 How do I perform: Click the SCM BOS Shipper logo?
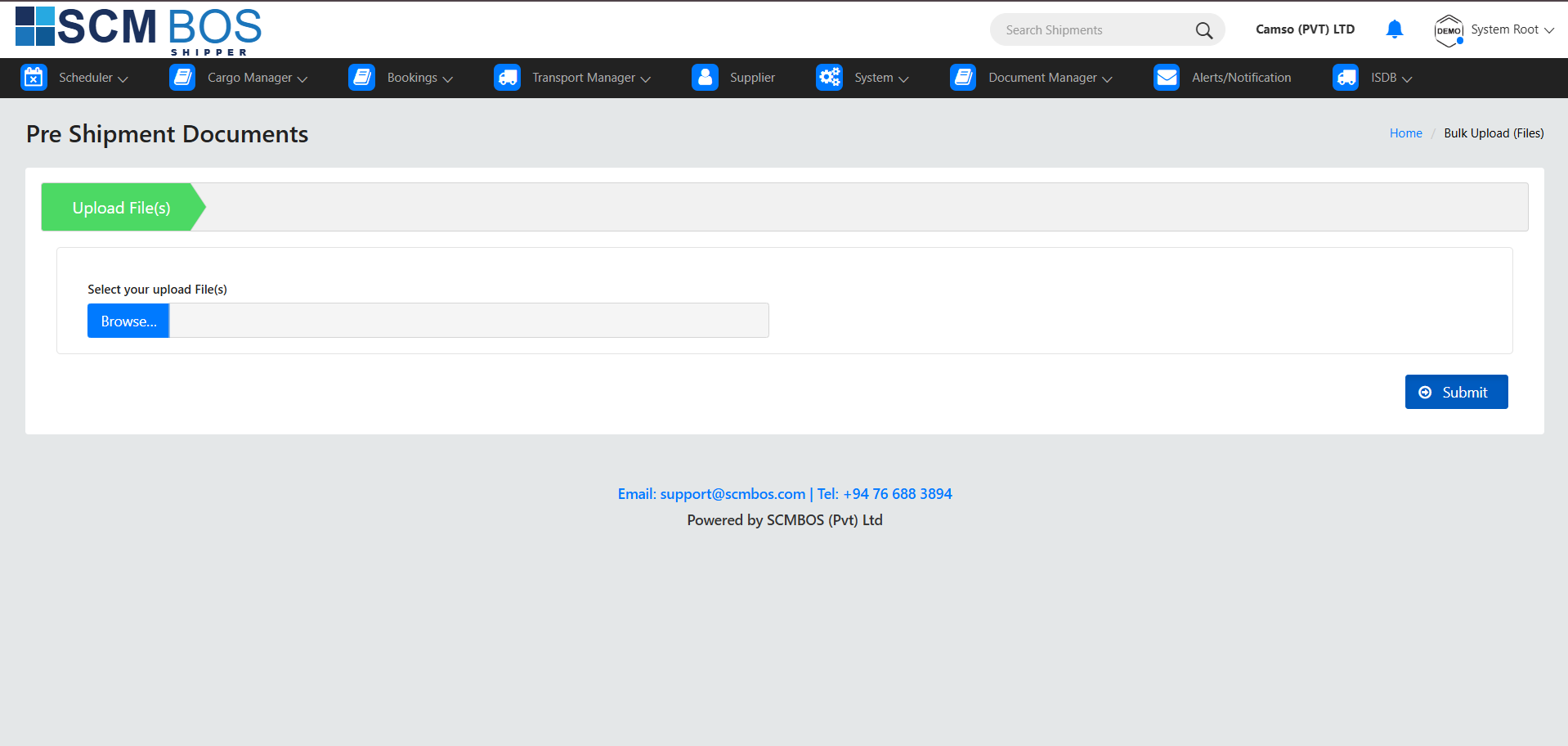click(x=138, y=30)
